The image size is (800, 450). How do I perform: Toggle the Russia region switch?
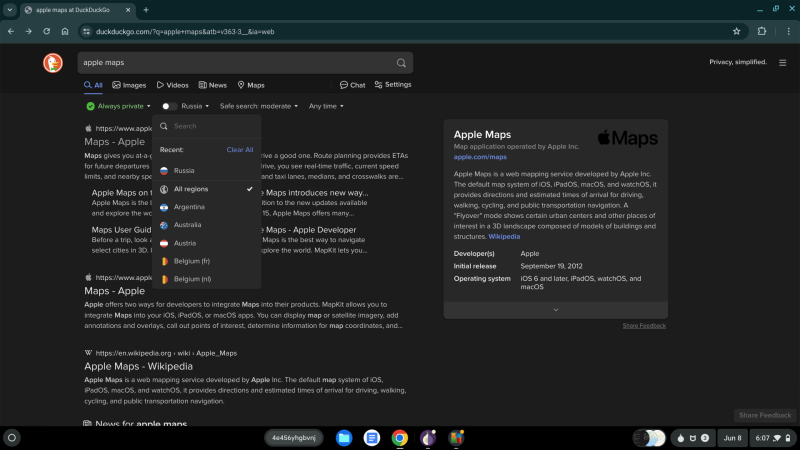(169, 106)
